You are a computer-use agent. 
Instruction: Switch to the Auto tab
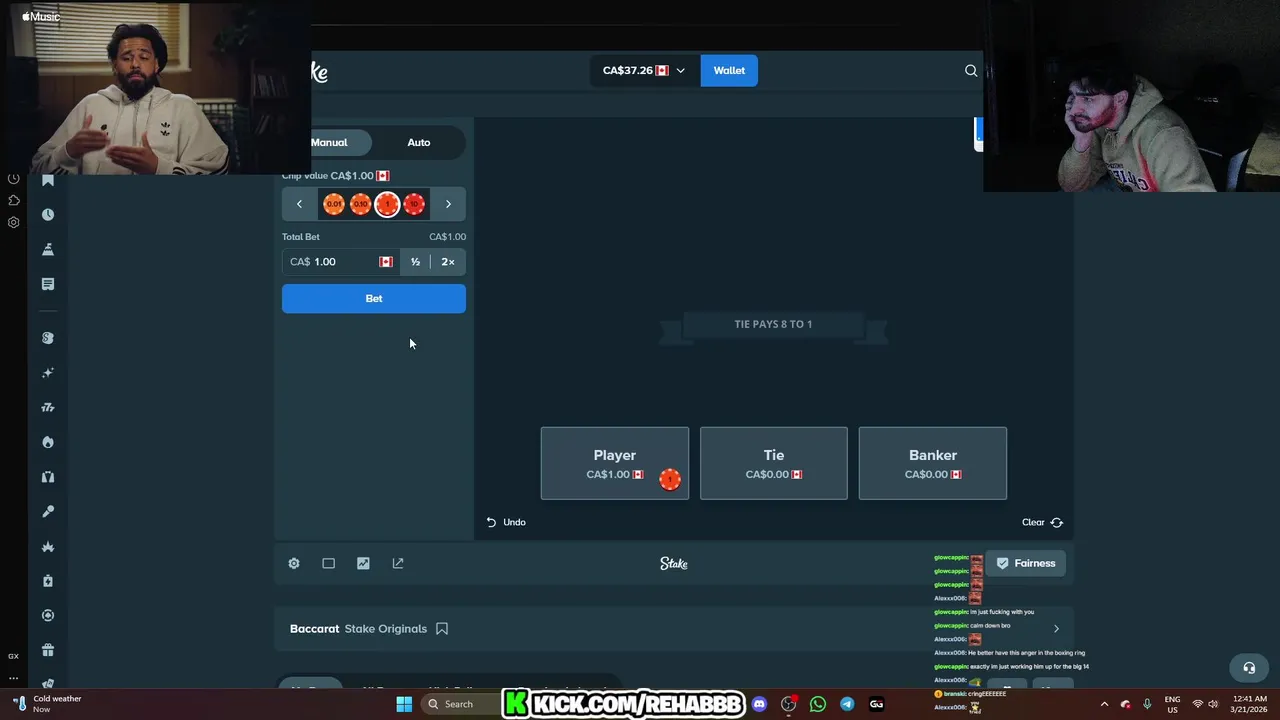pyautogui.click(x=419, y=142)
